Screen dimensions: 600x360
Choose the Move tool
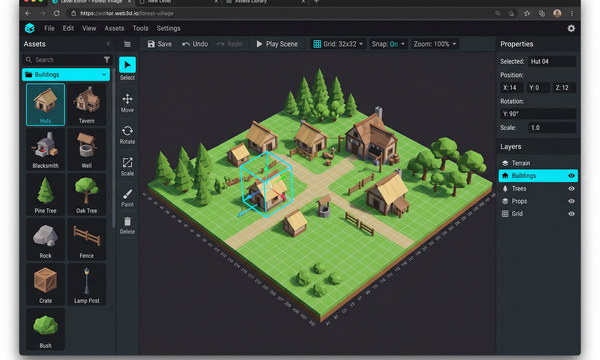[x=127, y=103]
